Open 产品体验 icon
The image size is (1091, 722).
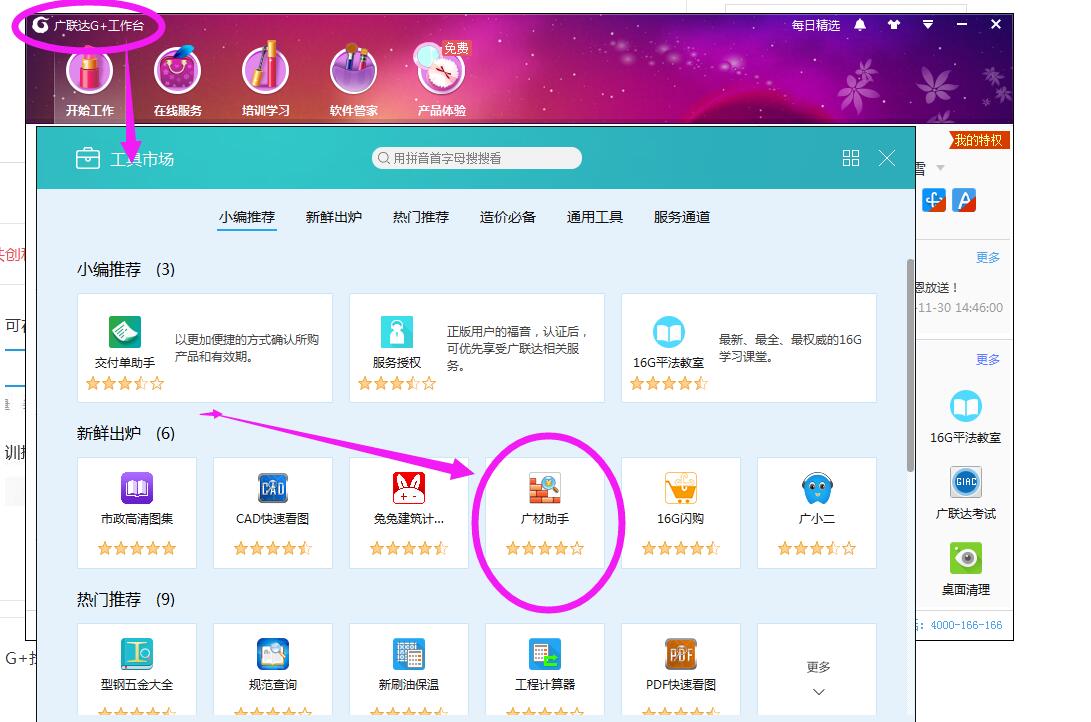tap(441, 69)
